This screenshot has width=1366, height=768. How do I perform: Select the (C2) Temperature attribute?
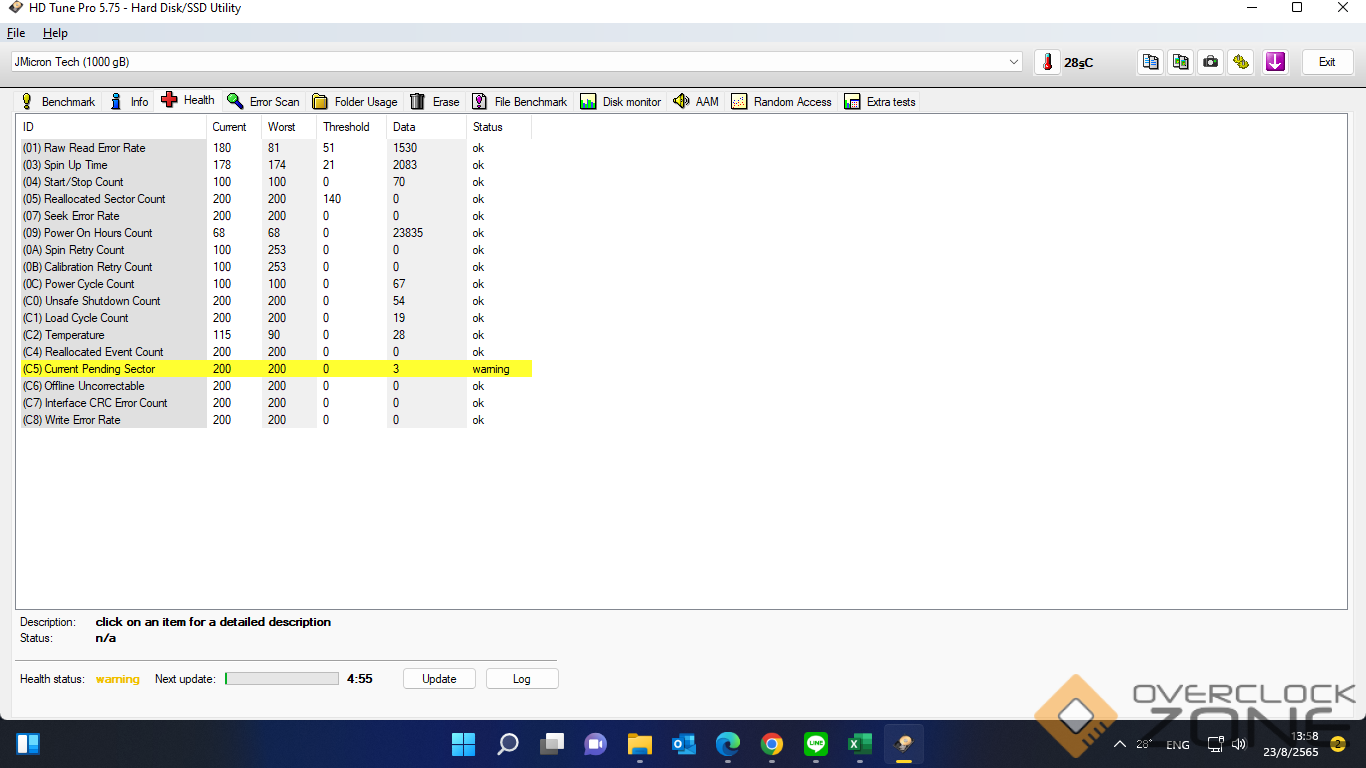274,335
